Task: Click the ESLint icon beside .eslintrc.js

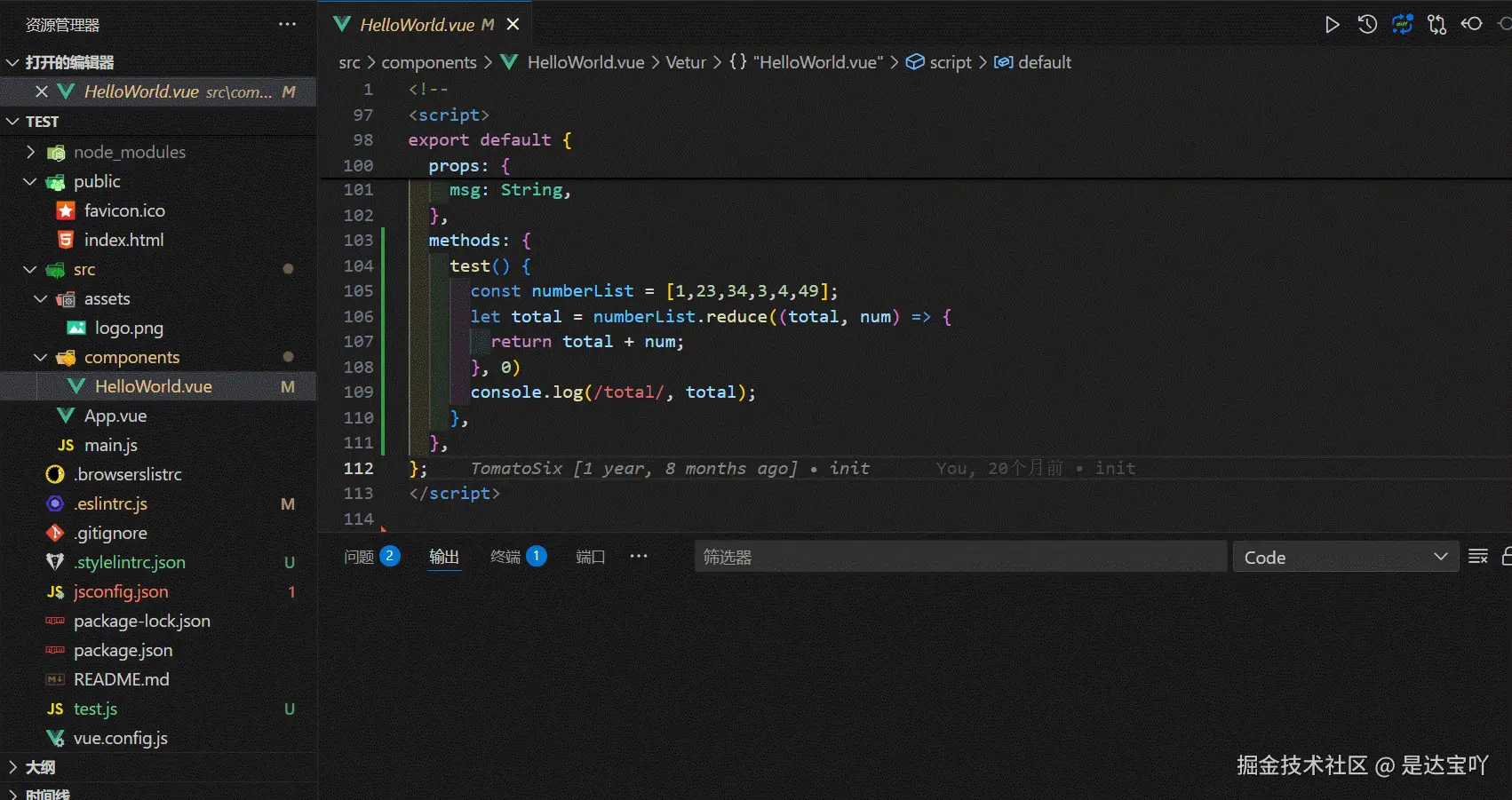Action: [x=54, y=503]
